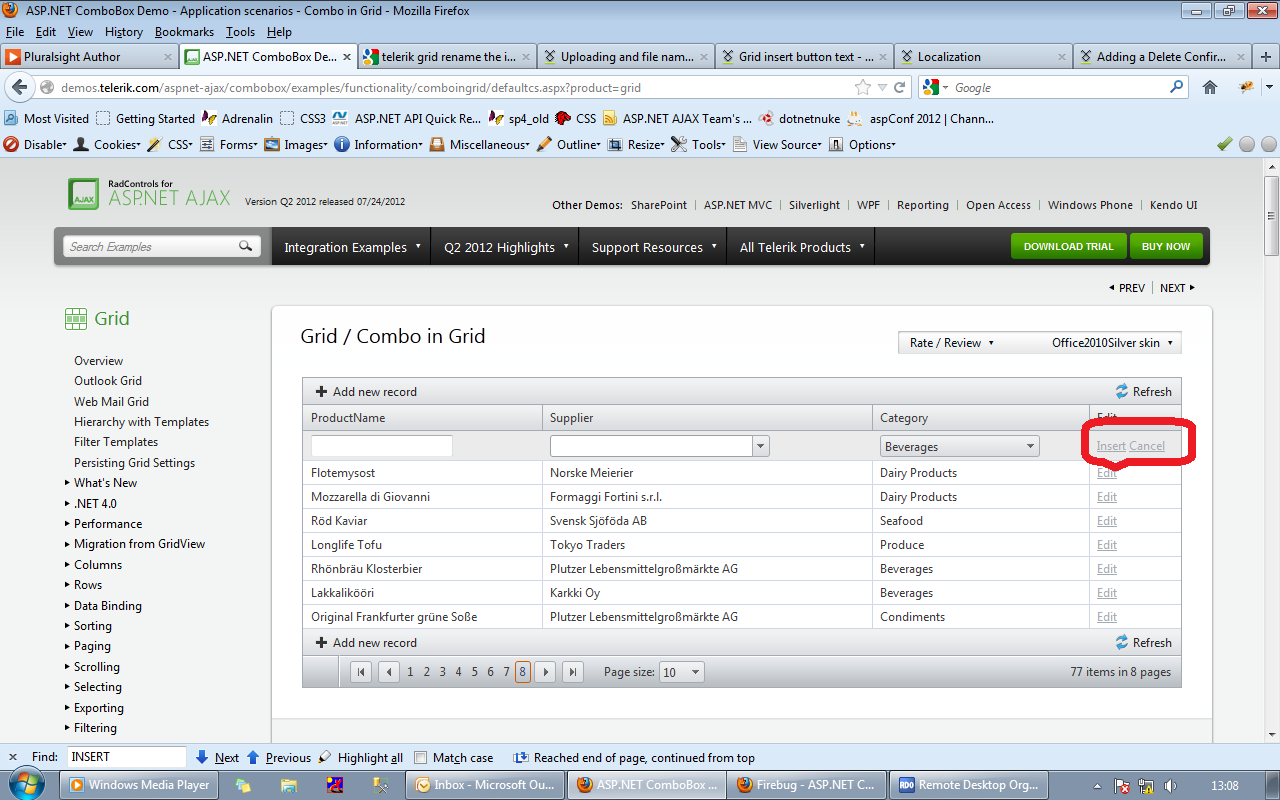This screenshot has width=1280, height=800.
Task: Go to the next grid page arrow
Action: [x=545, y=672]
